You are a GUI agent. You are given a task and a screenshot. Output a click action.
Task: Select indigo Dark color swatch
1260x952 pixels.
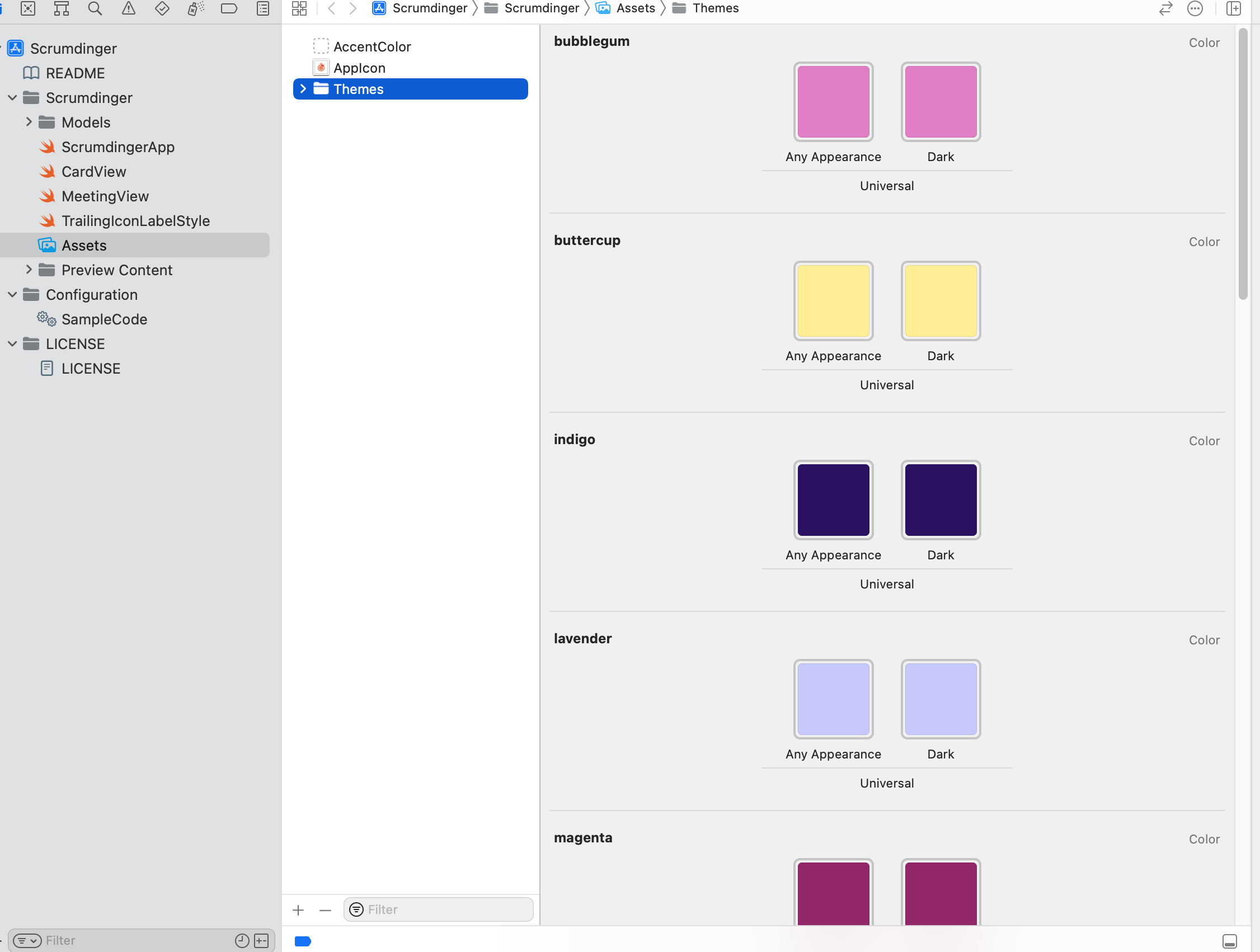tap(941, 500)
